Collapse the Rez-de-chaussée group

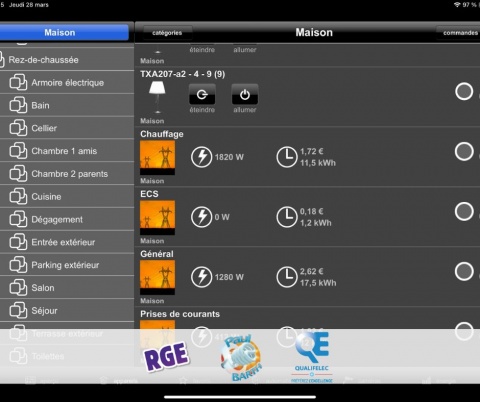[x=67, y=60]
